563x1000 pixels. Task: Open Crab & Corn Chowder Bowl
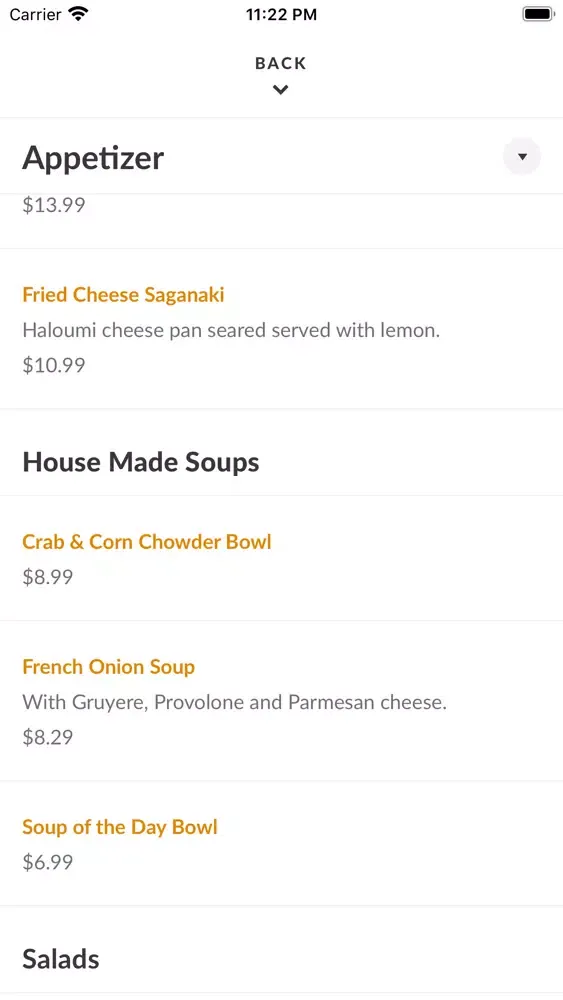(x=147, y=541)
